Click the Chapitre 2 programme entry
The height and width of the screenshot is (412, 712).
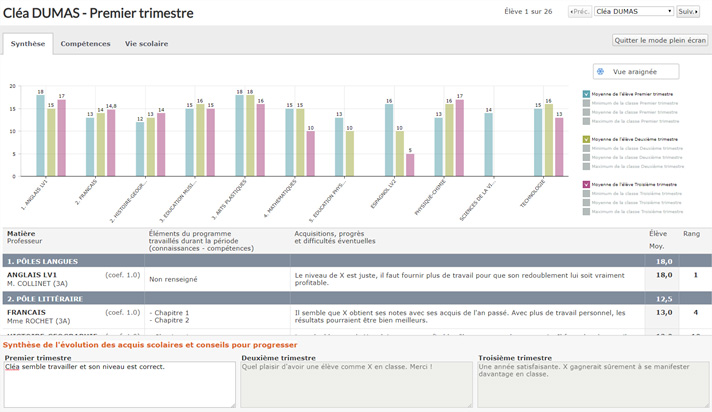[x=169, y=320]
